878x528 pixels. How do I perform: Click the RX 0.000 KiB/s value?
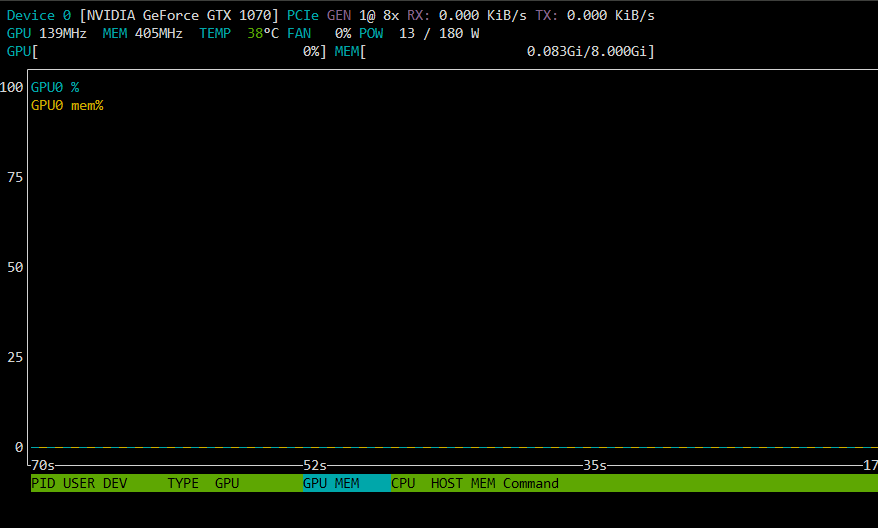point(466,16)
